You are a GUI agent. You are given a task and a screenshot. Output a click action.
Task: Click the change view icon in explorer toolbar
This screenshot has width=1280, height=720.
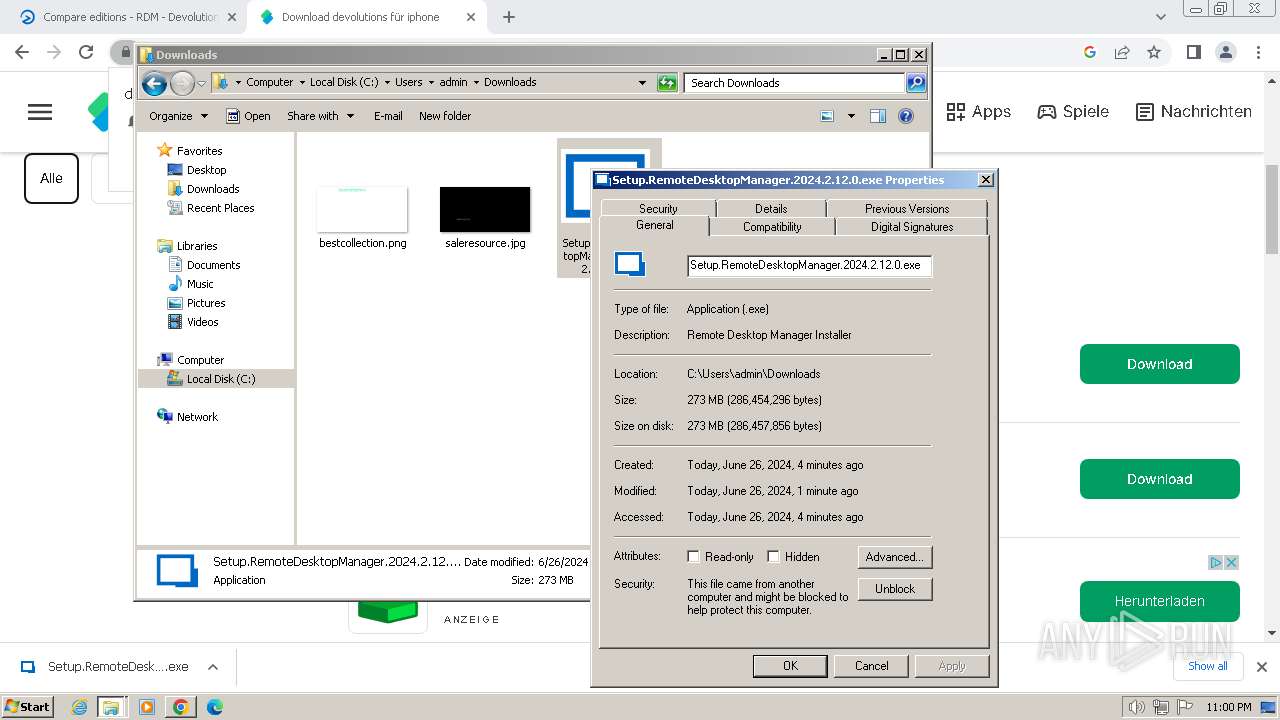click(x=827, y=116)
